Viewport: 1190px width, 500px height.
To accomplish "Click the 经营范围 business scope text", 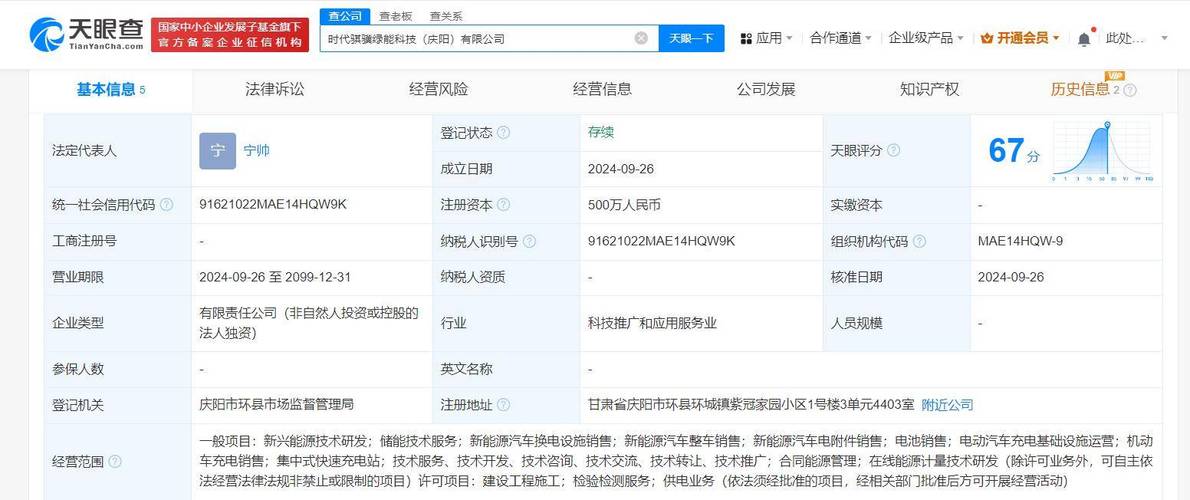I will 675,461.
